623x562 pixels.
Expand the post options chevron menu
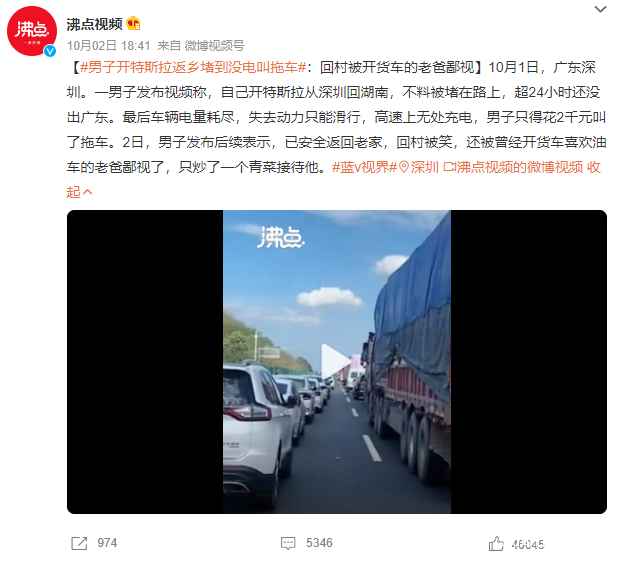[600, 9]
